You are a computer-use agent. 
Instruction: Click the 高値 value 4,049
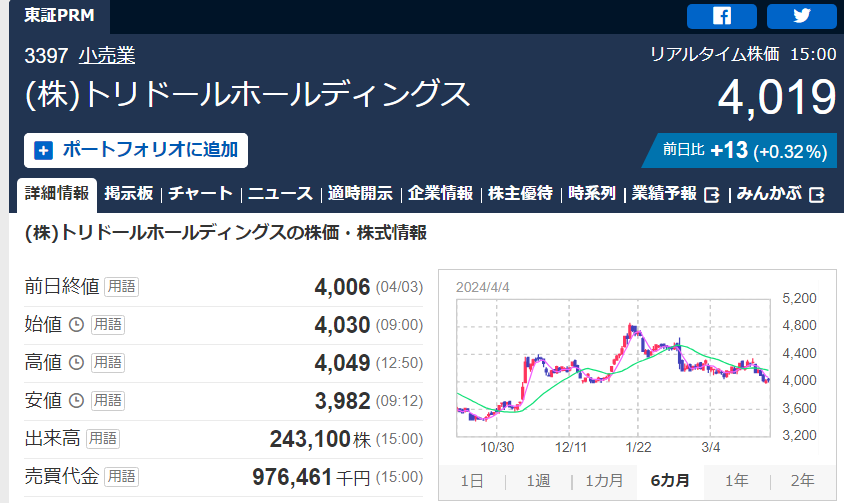click(x=342, y=362)
